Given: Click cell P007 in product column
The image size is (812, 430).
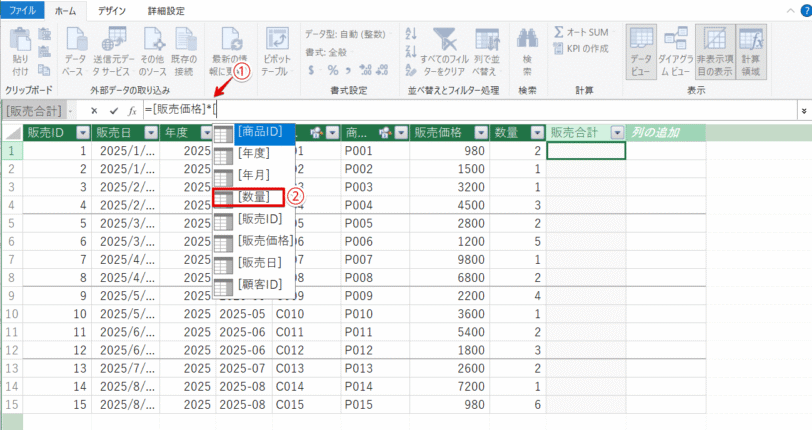Looking at the screenshot, I should (375, 260).
